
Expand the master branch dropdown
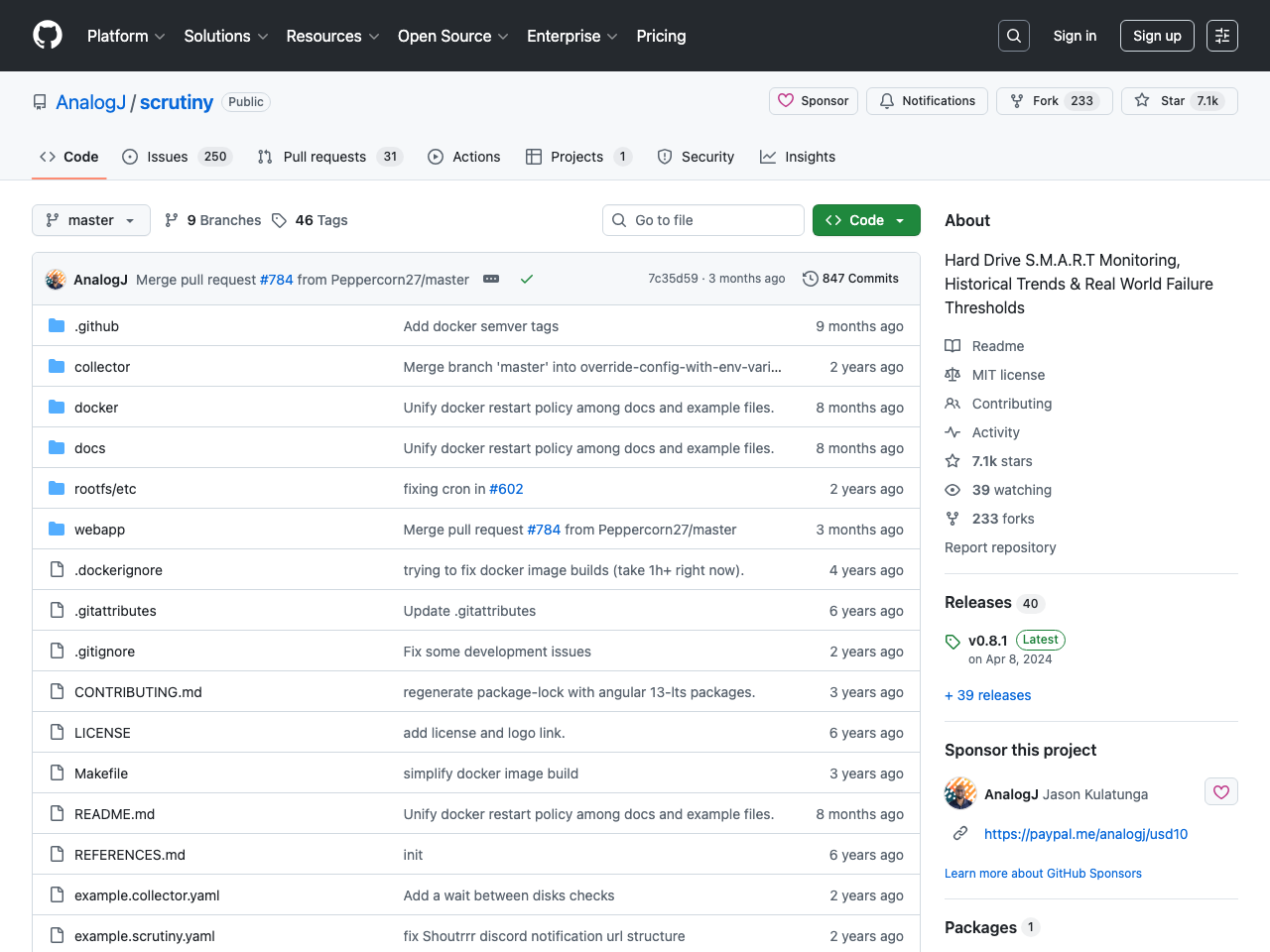pos(91,220)
